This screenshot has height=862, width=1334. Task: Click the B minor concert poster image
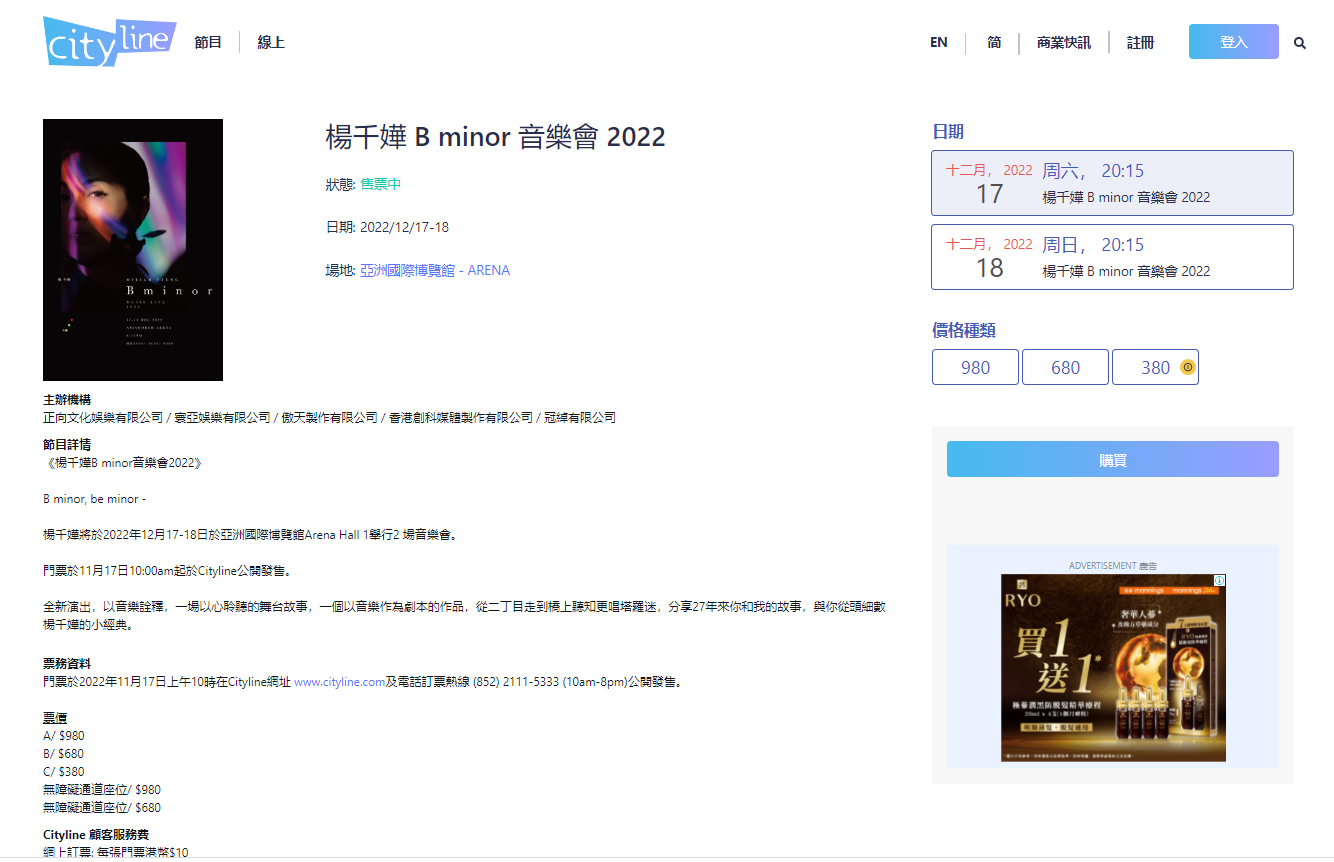point(133,250)
